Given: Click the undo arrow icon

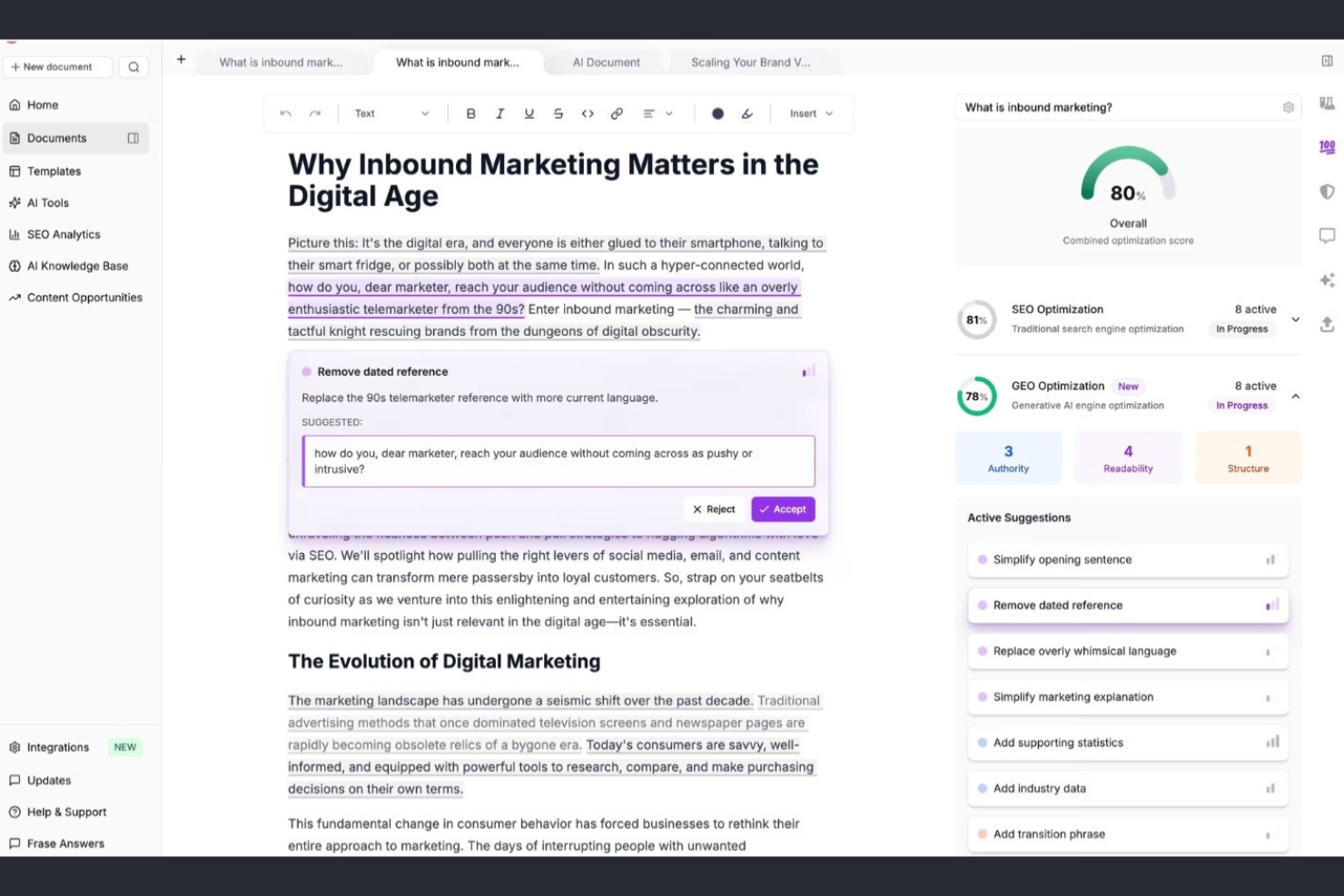Looking at the screenshot, I should (x=285, y=113).
